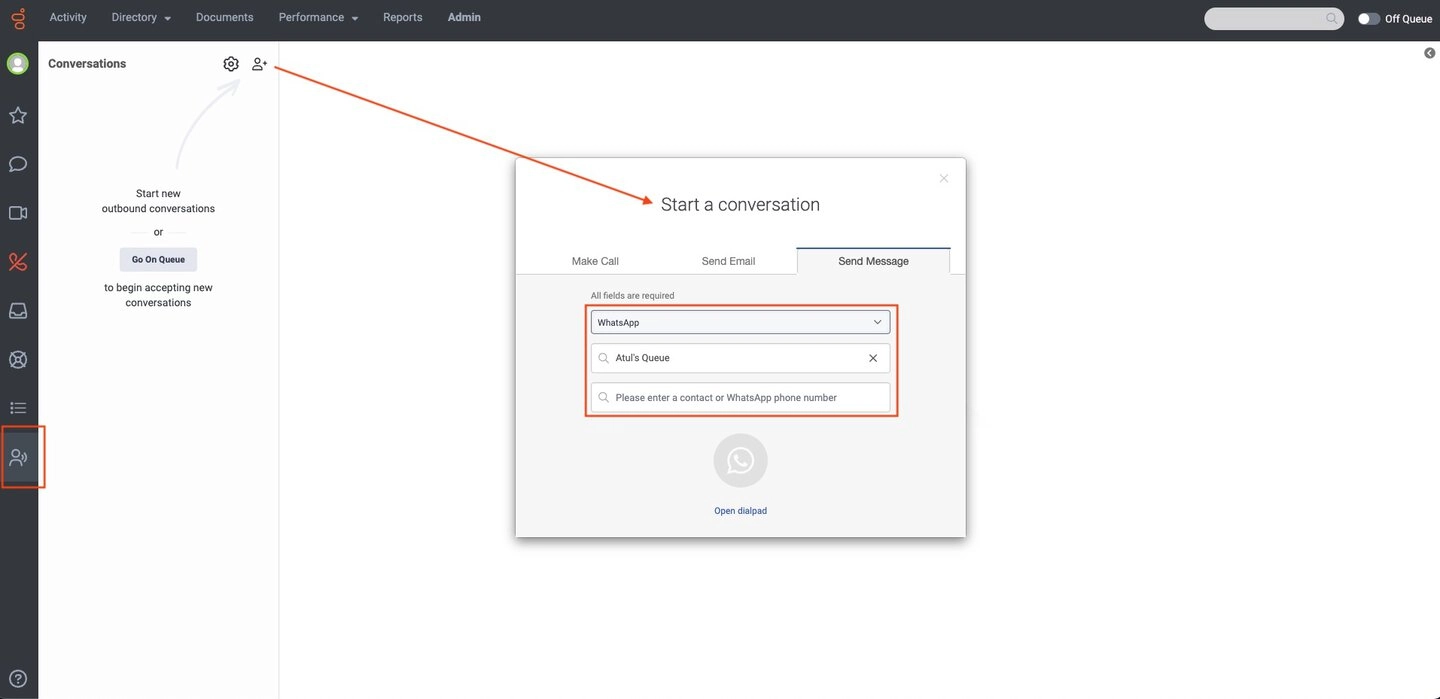Click the Go On Queue button
The image size is (1440, 699).
(158, 260)
